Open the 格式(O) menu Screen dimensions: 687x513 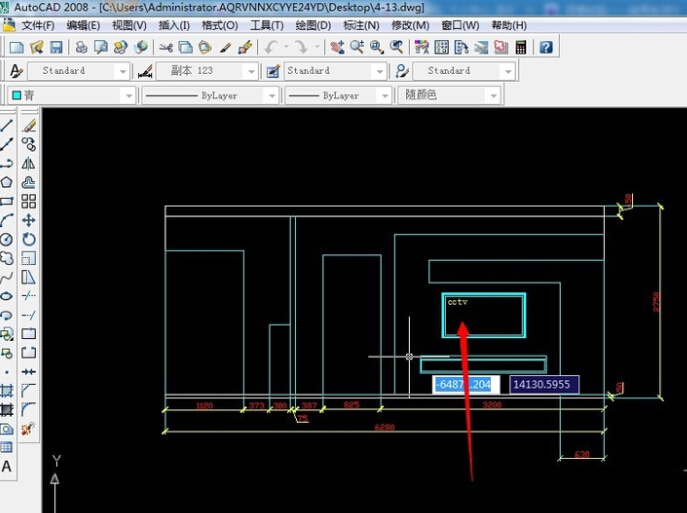(x=220, y=25)
